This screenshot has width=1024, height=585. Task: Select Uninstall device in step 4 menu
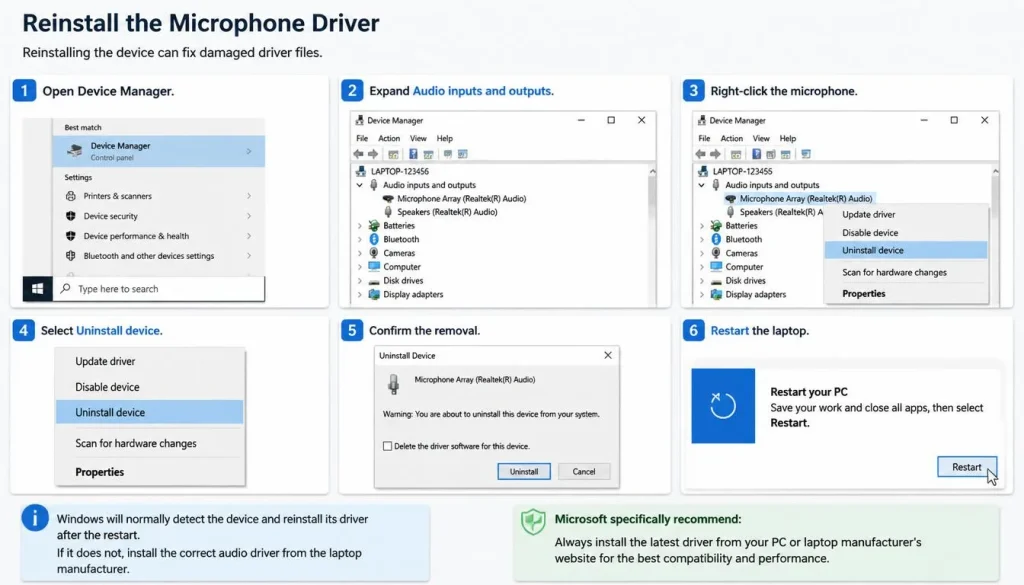(150, 412)
